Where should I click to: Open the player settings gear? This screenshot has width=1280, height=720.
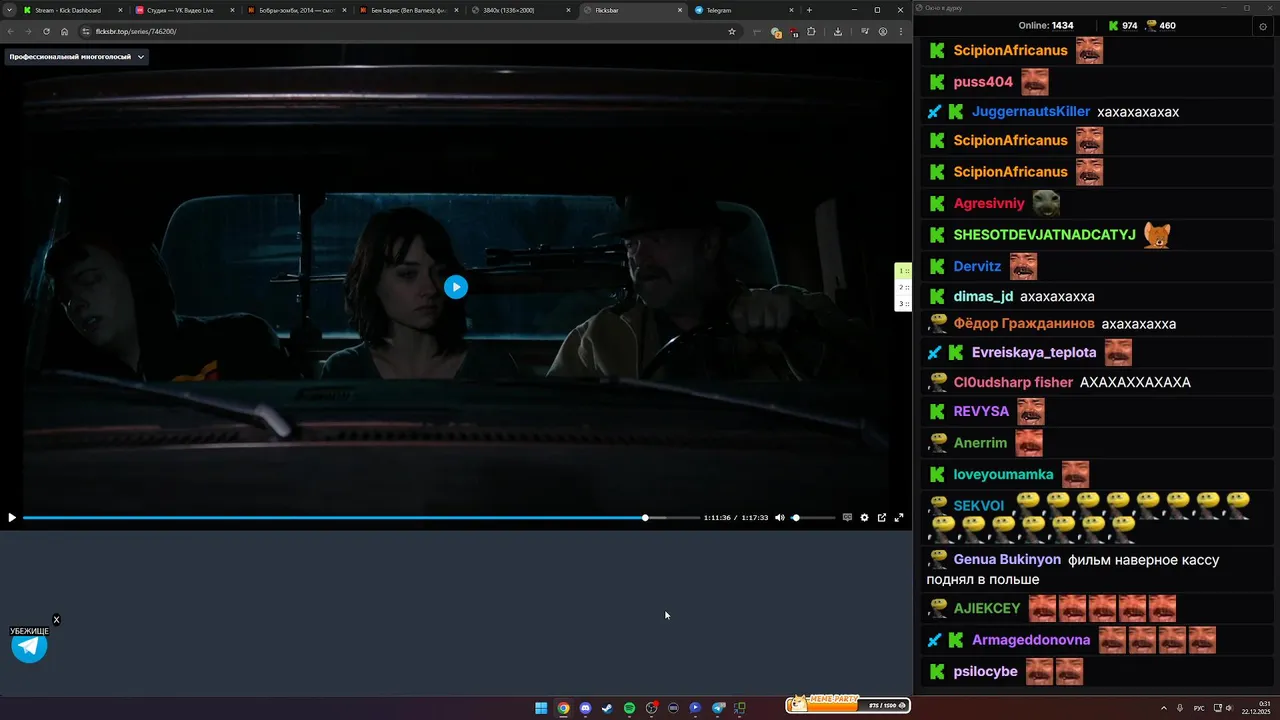pyautogui.click(x=864, y=518)
